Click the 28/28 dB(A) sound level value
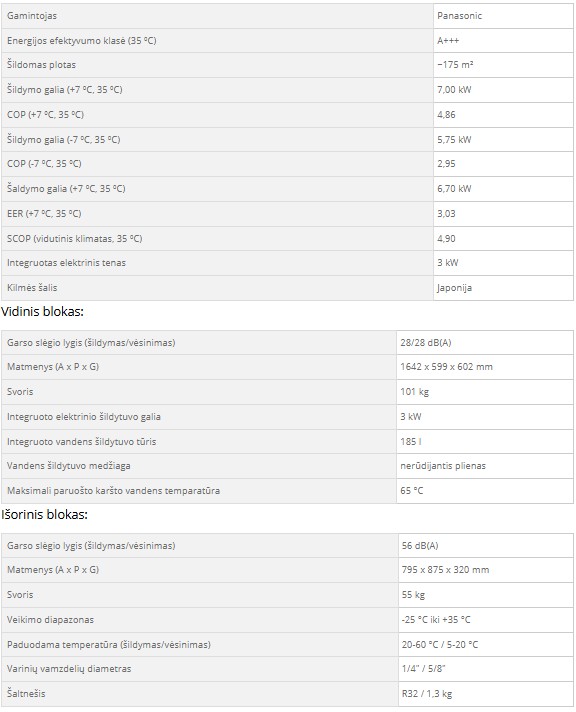The image size is (576, 712). click(426, 343)
